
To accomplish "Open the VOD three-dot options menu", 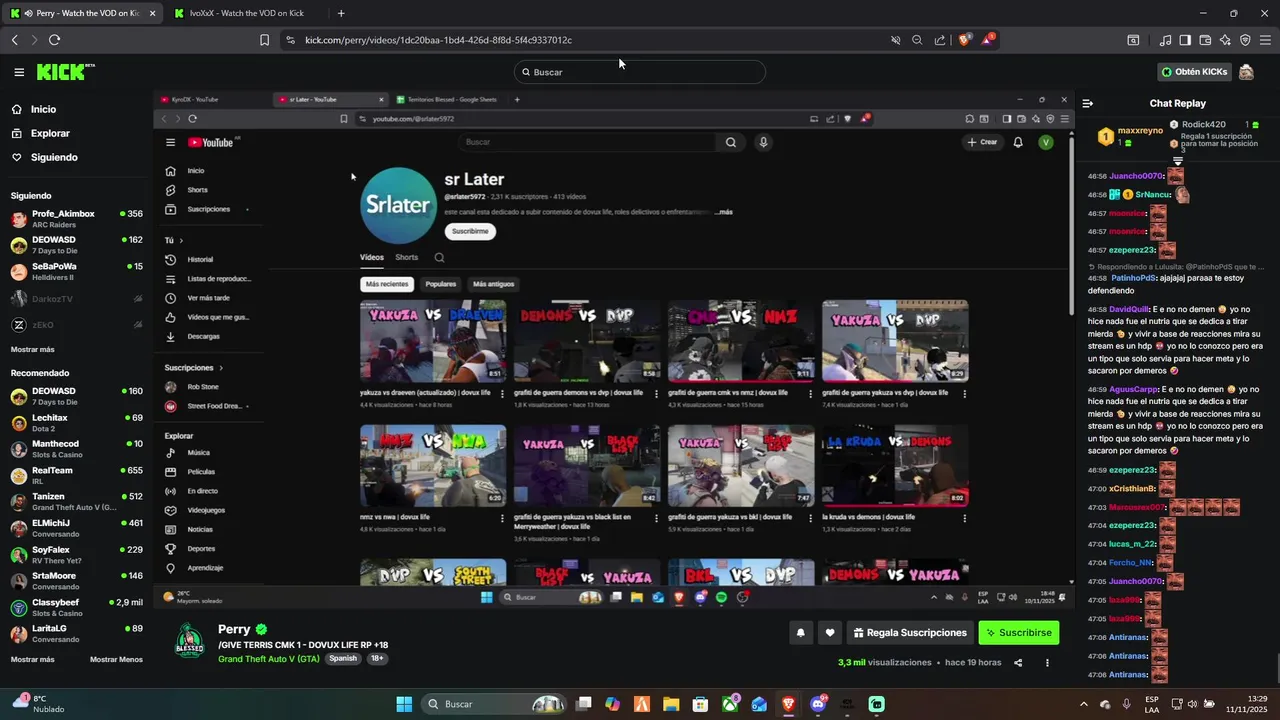I will tap(1047, 662).
